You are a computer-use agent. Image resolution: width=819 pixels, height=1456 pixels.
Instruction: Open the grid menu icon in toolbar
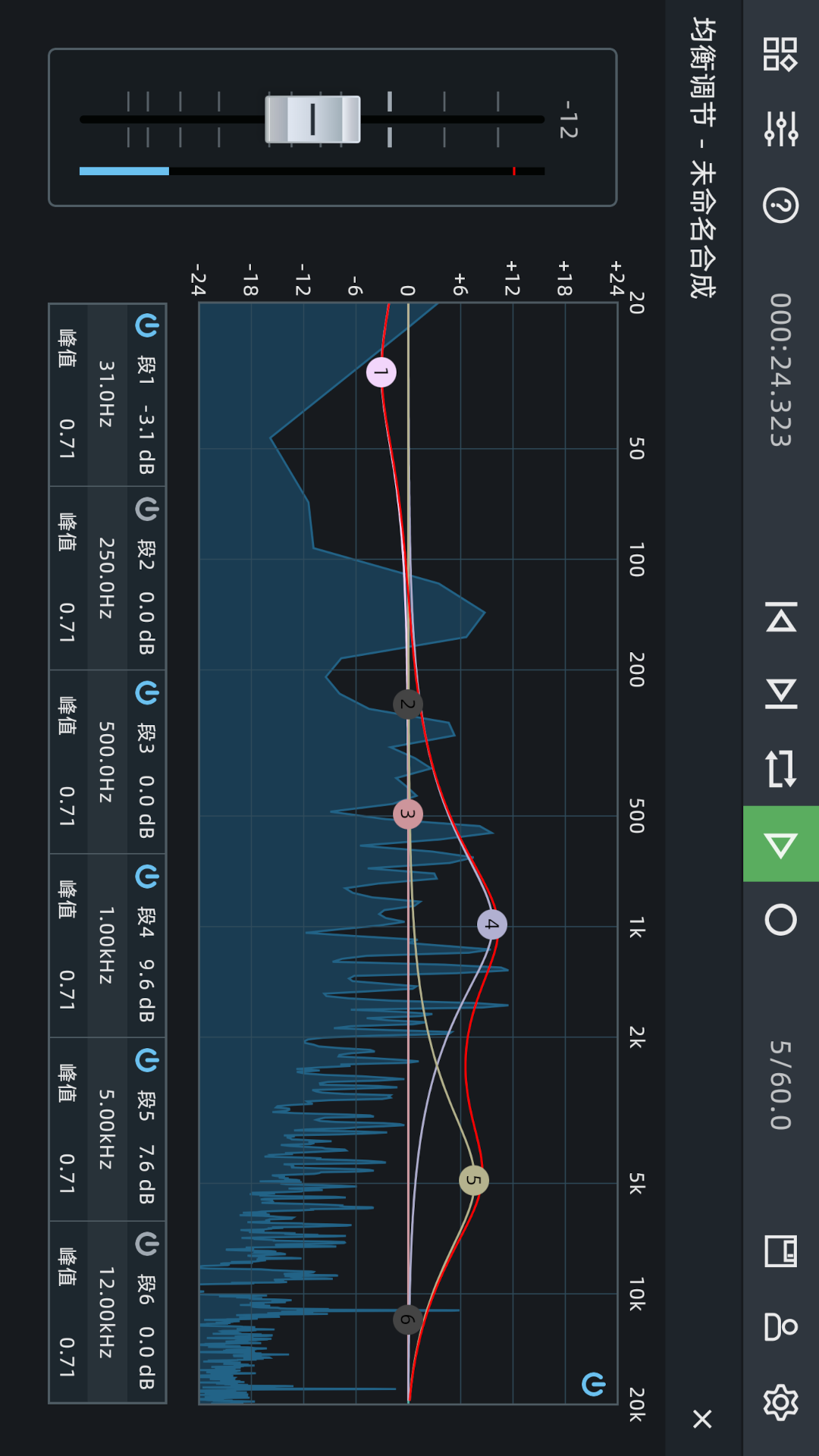tap(780, 55)
